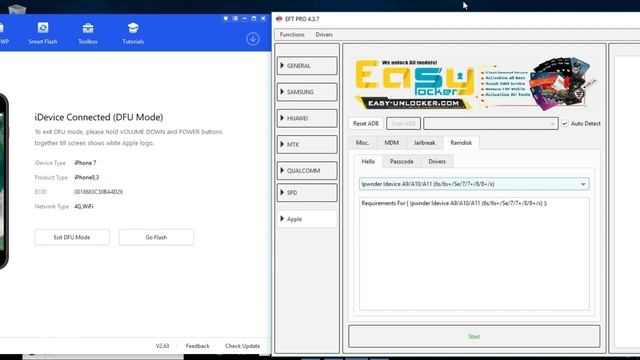
Task: Click the requirements text area
Action: tap(474, 254)
